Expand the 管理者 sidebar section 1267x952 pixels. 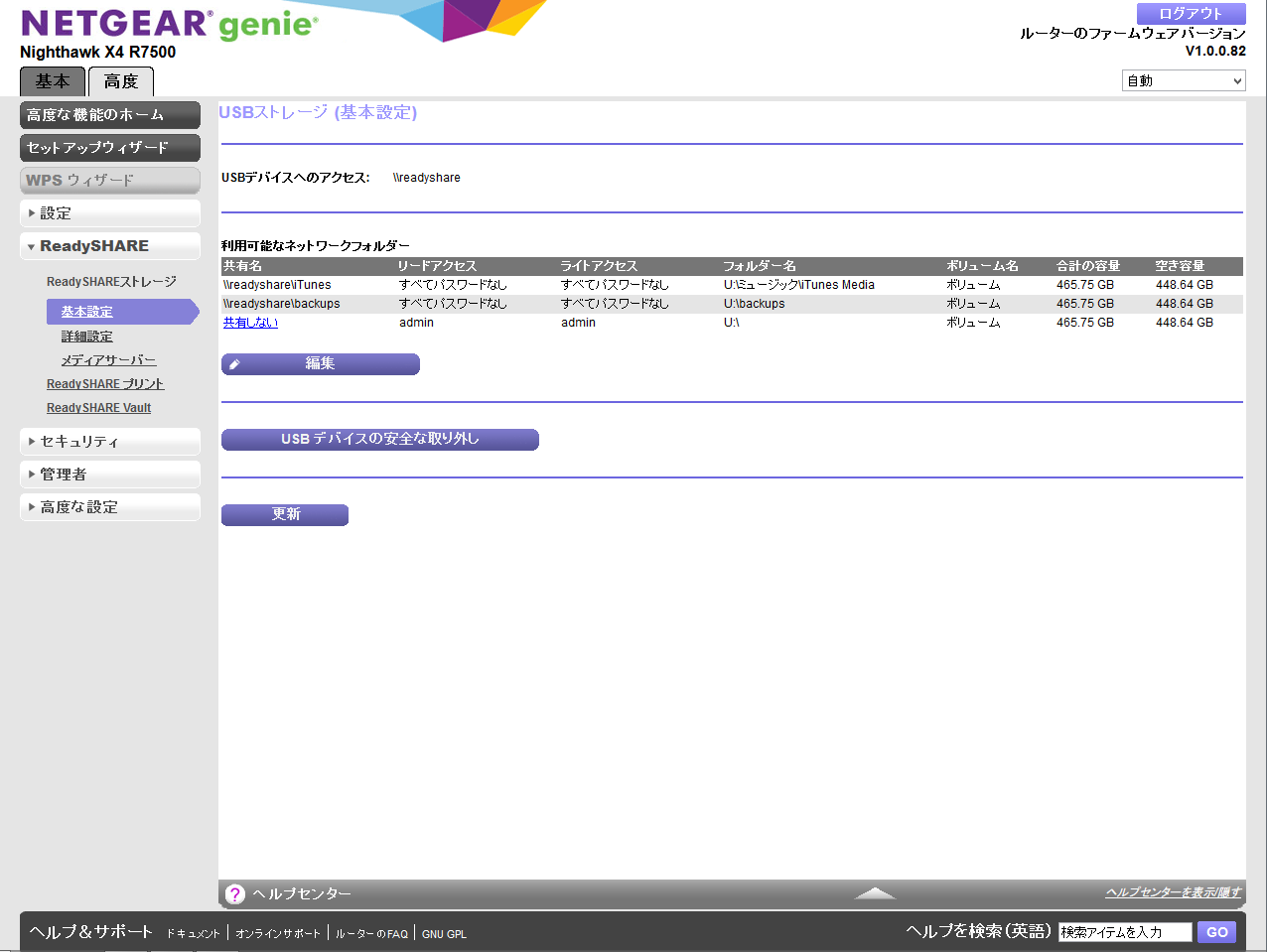[109, 475]
